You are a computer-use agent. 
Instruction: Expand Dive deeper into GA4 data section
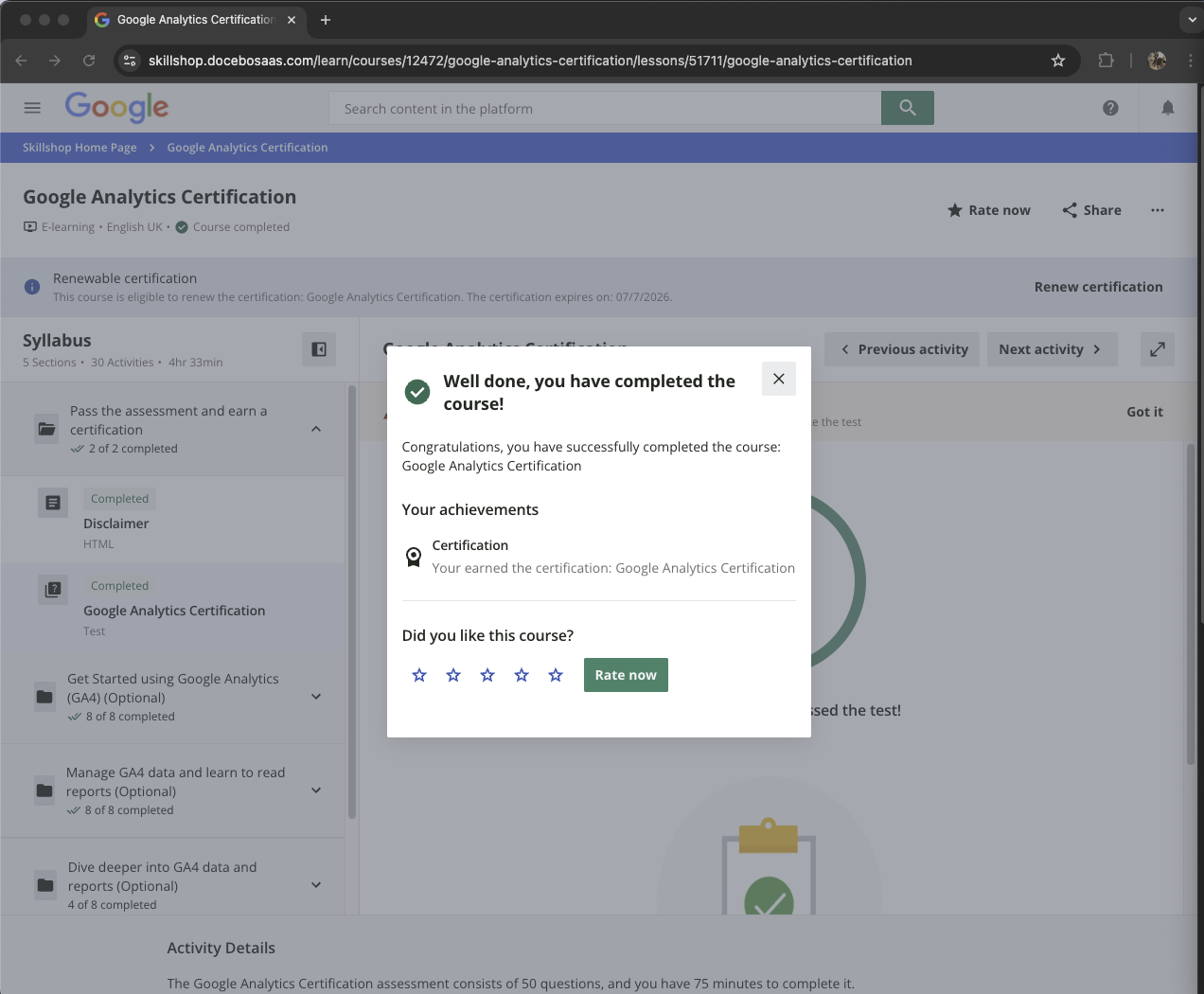pos(316,885)
